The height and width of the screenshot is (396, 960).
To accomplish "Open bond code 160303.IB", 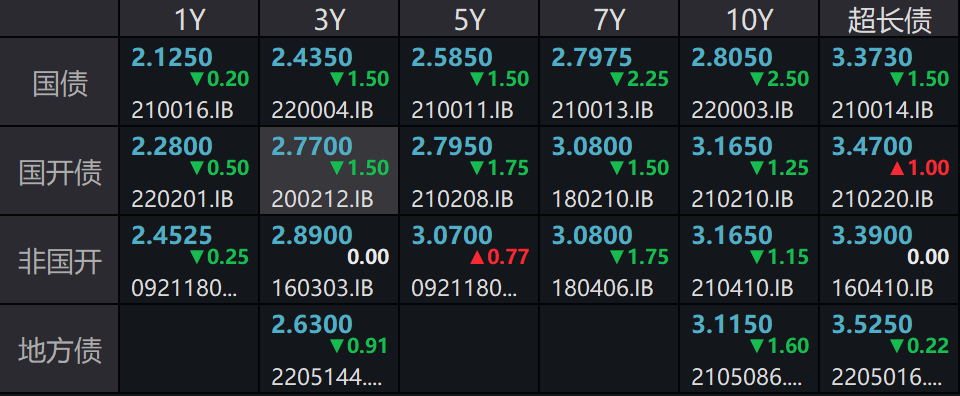I will pos(322,288).
